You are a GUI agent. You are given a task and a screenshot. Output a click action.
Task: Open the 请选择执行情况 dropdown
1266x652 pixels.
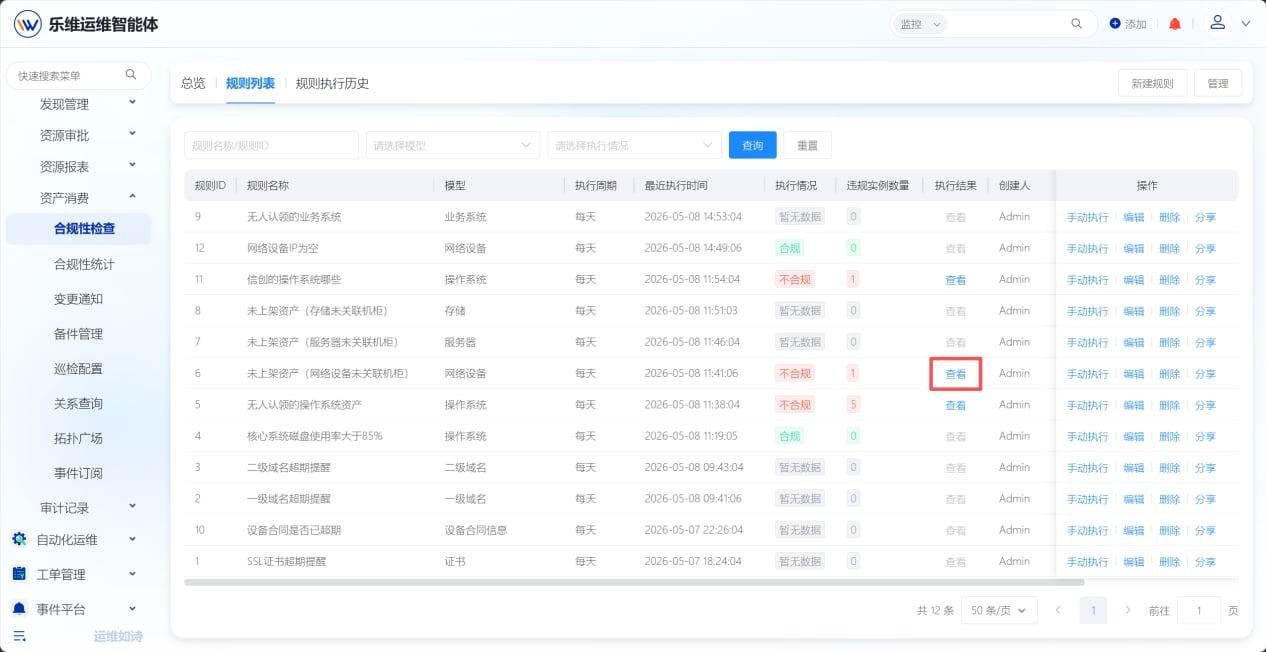point(635,145)
